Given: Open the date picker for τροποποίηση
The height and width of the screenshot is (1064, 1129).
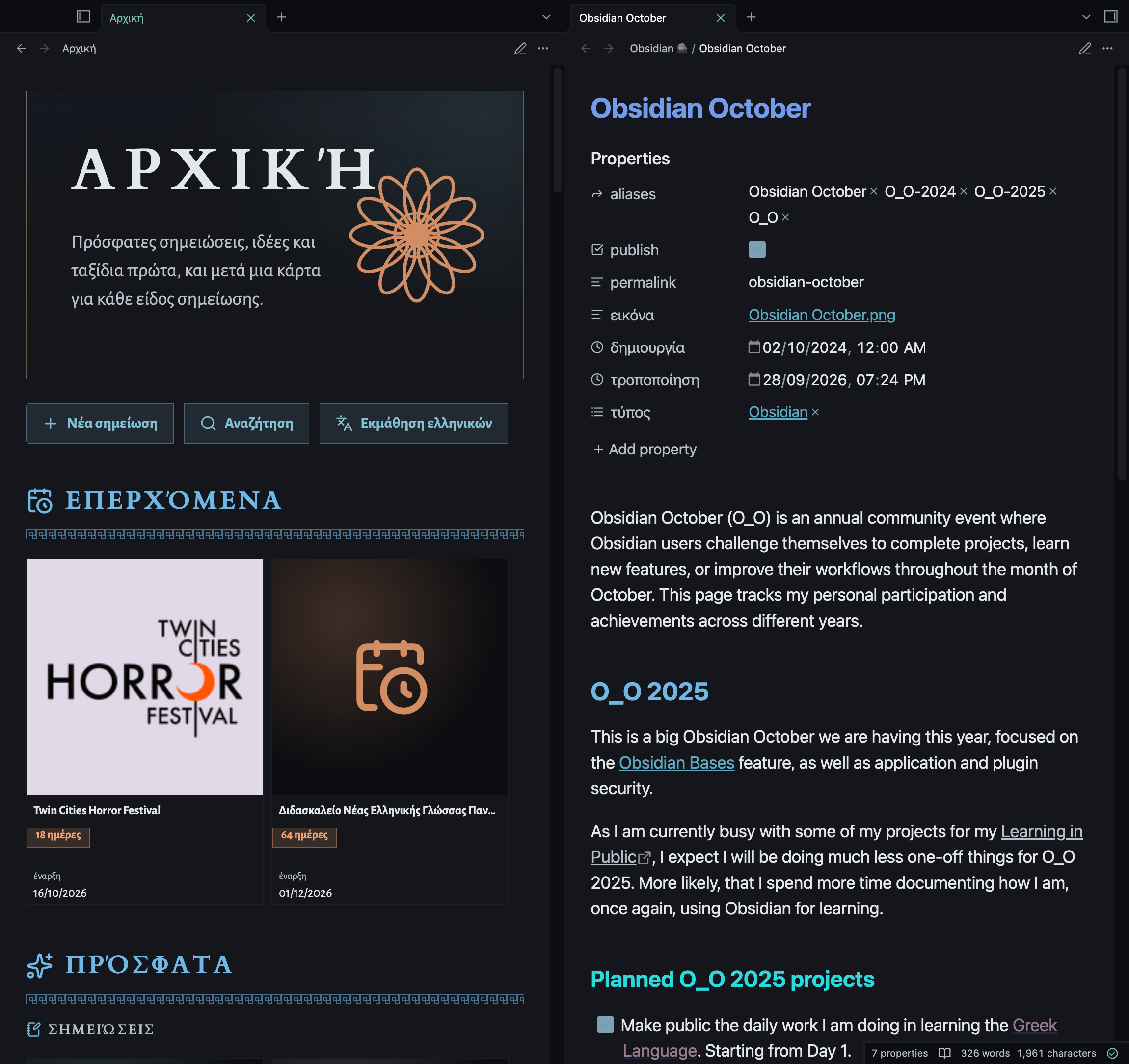Looking at the screenshot, I should 753,379.
